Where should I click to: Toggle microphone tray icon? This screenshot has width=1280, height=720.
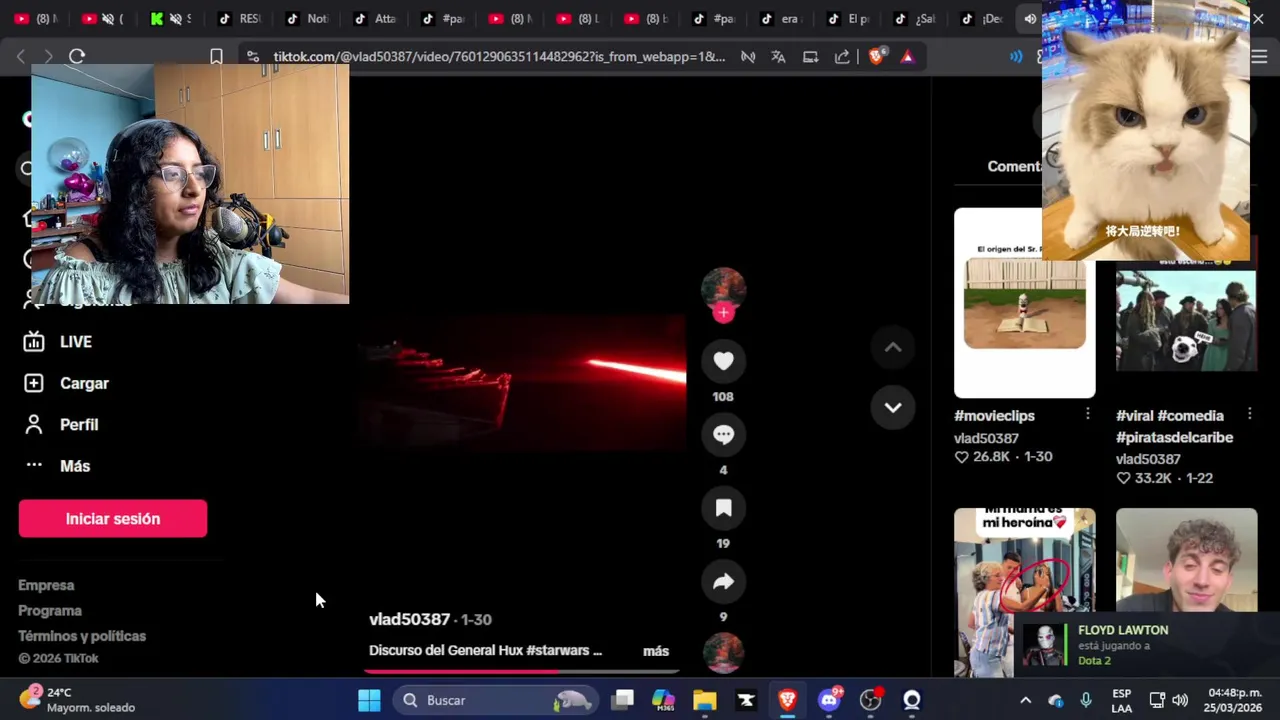pos(1086,700)
